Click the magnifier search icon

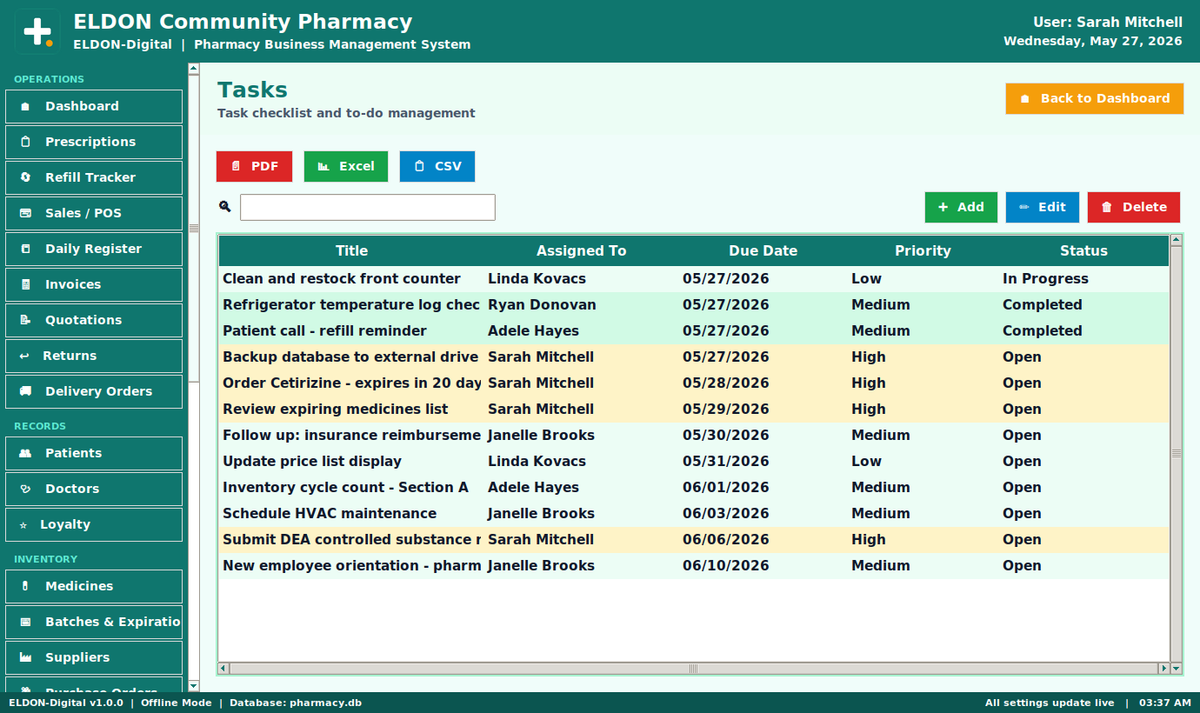(225, 207)
